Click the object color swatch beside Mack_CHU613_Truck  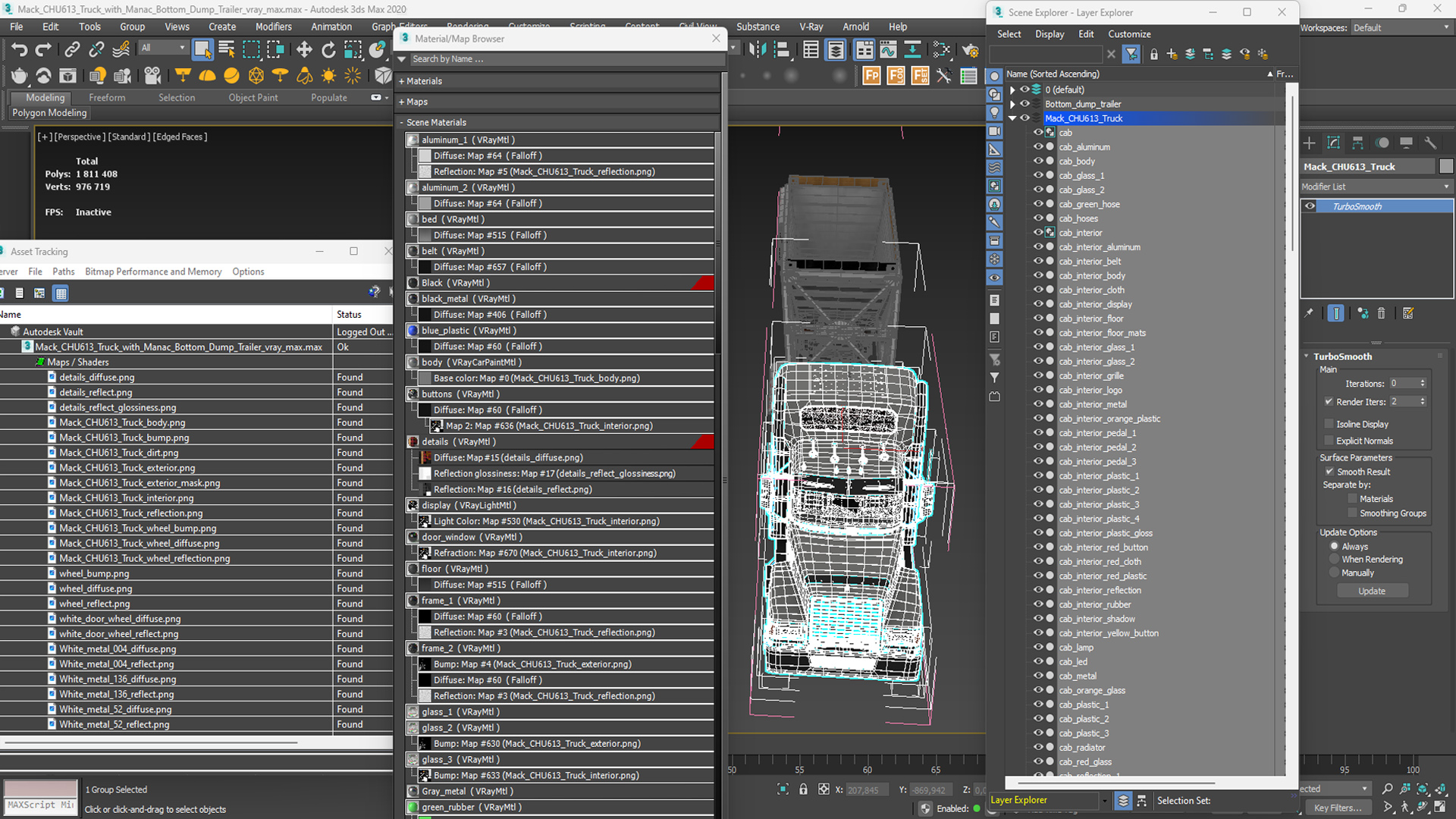coord(1446,167)
